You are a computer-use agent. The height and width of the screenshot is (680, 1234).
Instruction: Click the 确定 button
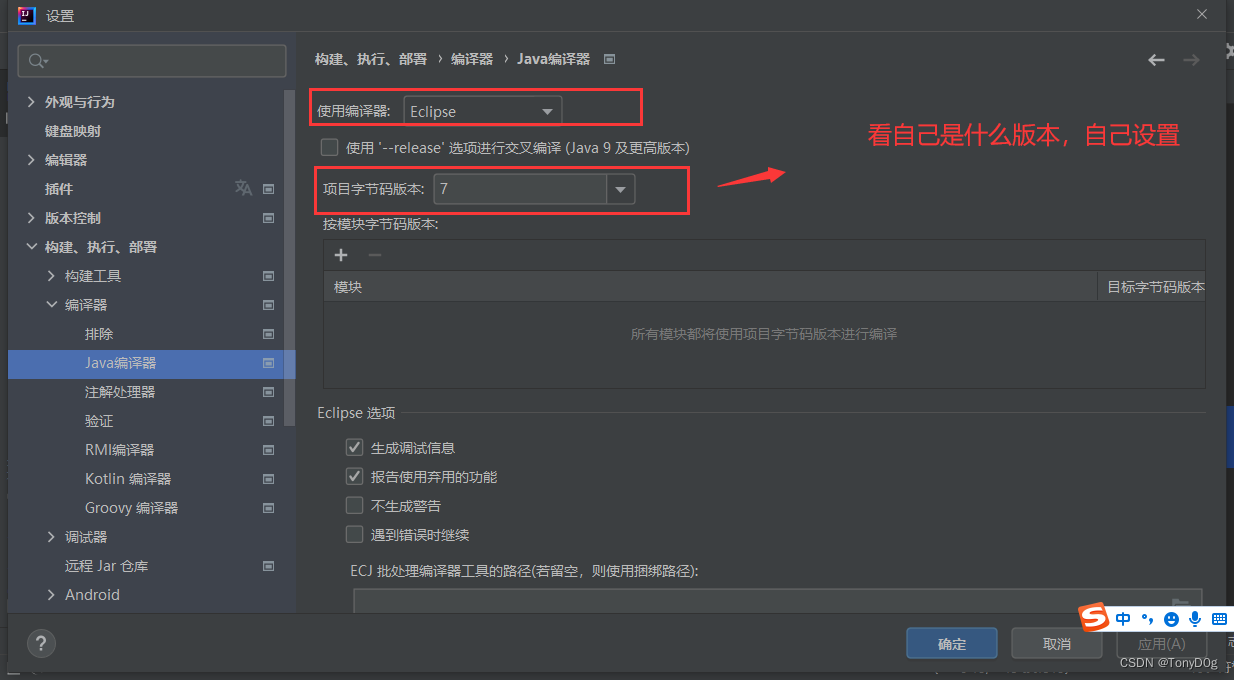tap(952, 644)
